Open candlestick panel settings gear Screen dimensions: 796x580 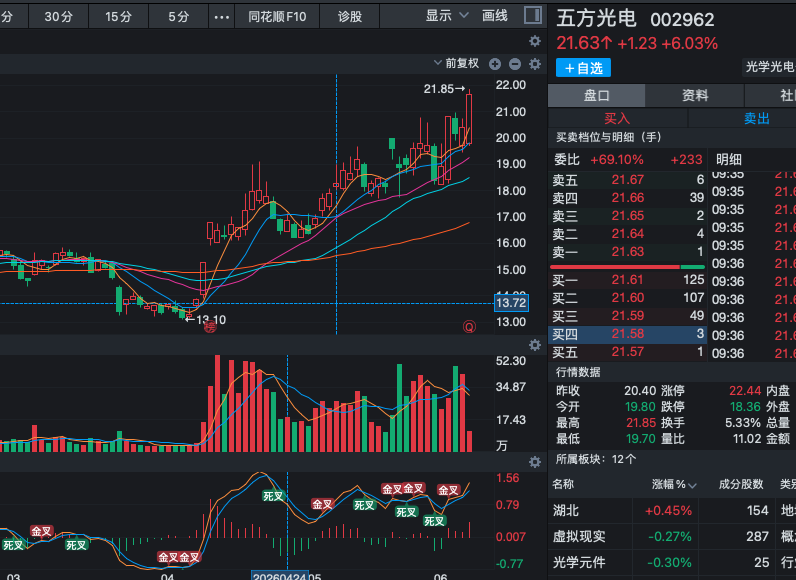click(535, 64)
